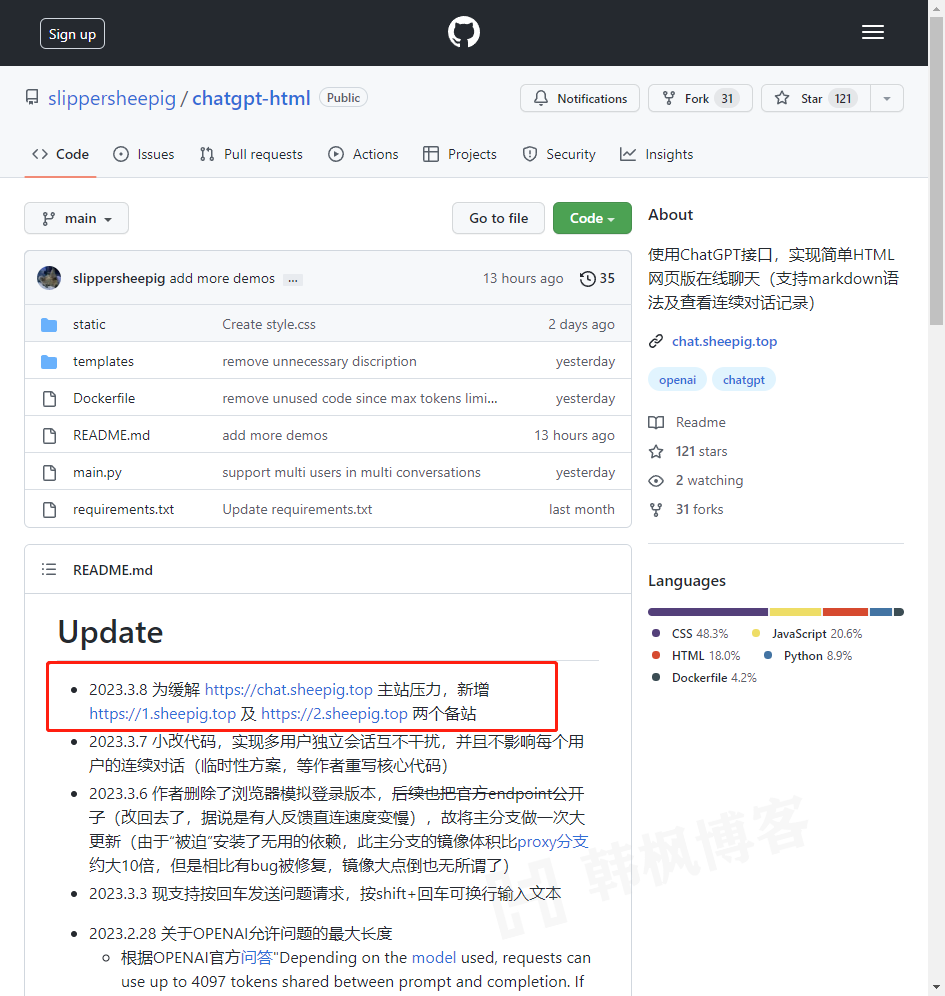Open the GitHub homepage logo

pyautogui.click(x=463, y=31)
